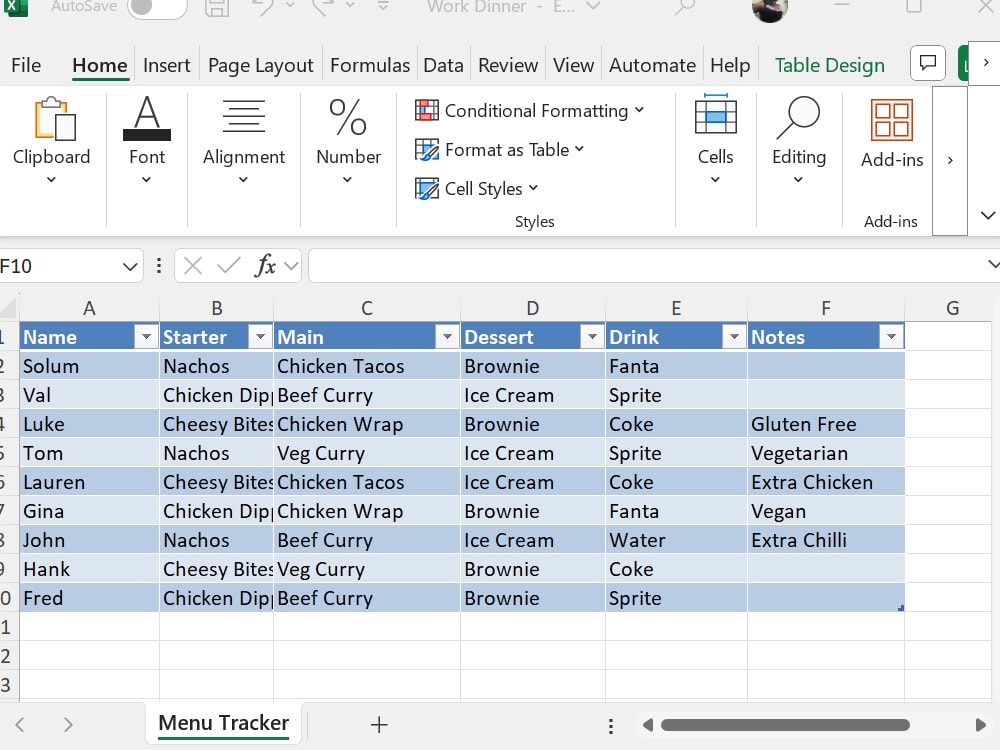Switch to the Review tab
The width and height of the screenshot is (1000, 750).
pyautogui.click(x=508, y=65)
